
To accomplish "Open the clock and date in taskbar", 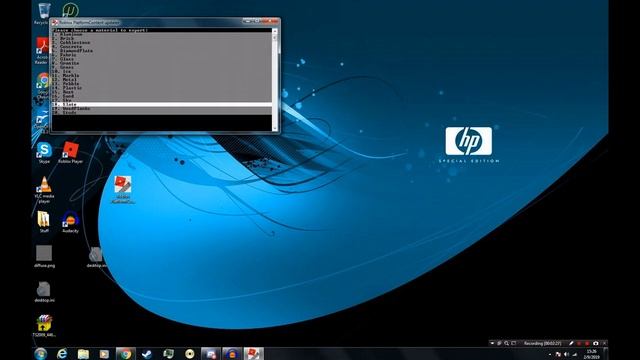I will pos(591,354).
